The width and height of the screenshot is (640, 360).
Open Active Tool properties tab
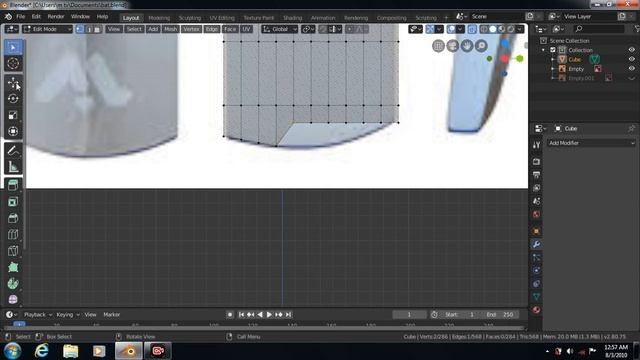point(536,145)
